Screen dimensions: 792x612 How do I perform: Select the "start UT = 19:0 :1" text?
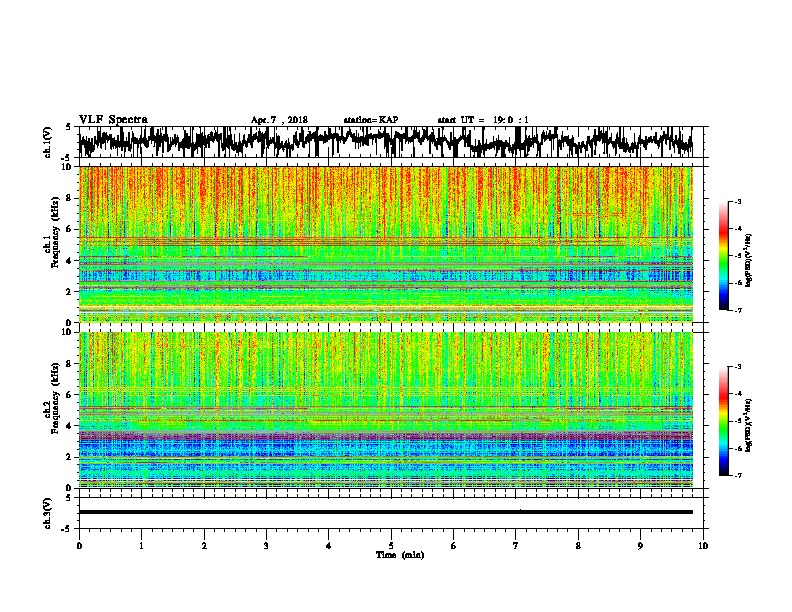point(483,120)
